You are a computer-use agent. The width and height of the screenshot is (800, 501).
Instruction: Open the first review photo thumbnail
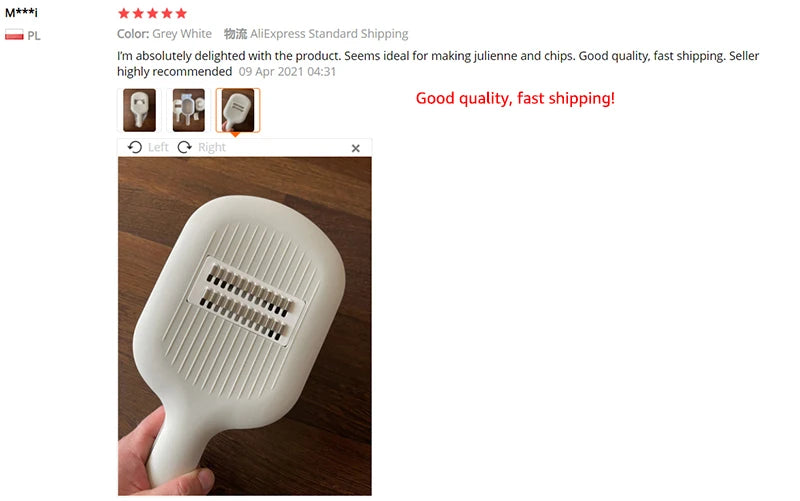[139, 110]
